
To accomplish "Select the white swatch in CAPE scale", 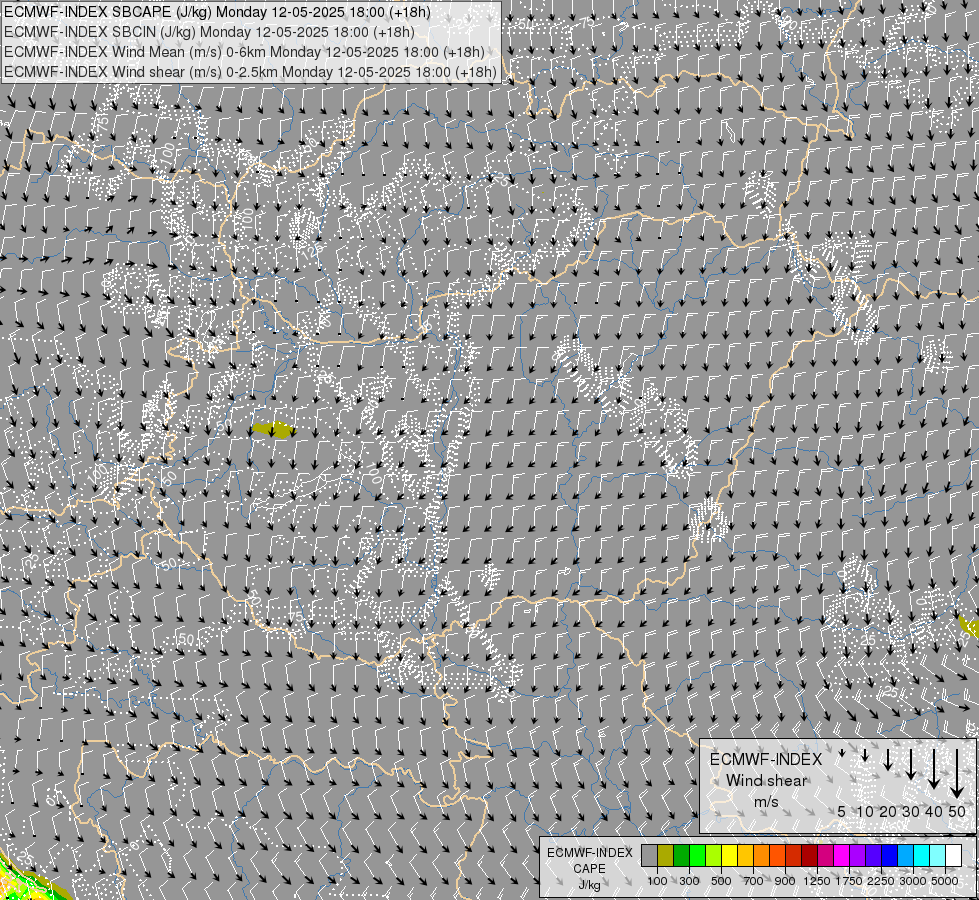I will [x=953, y=855].
